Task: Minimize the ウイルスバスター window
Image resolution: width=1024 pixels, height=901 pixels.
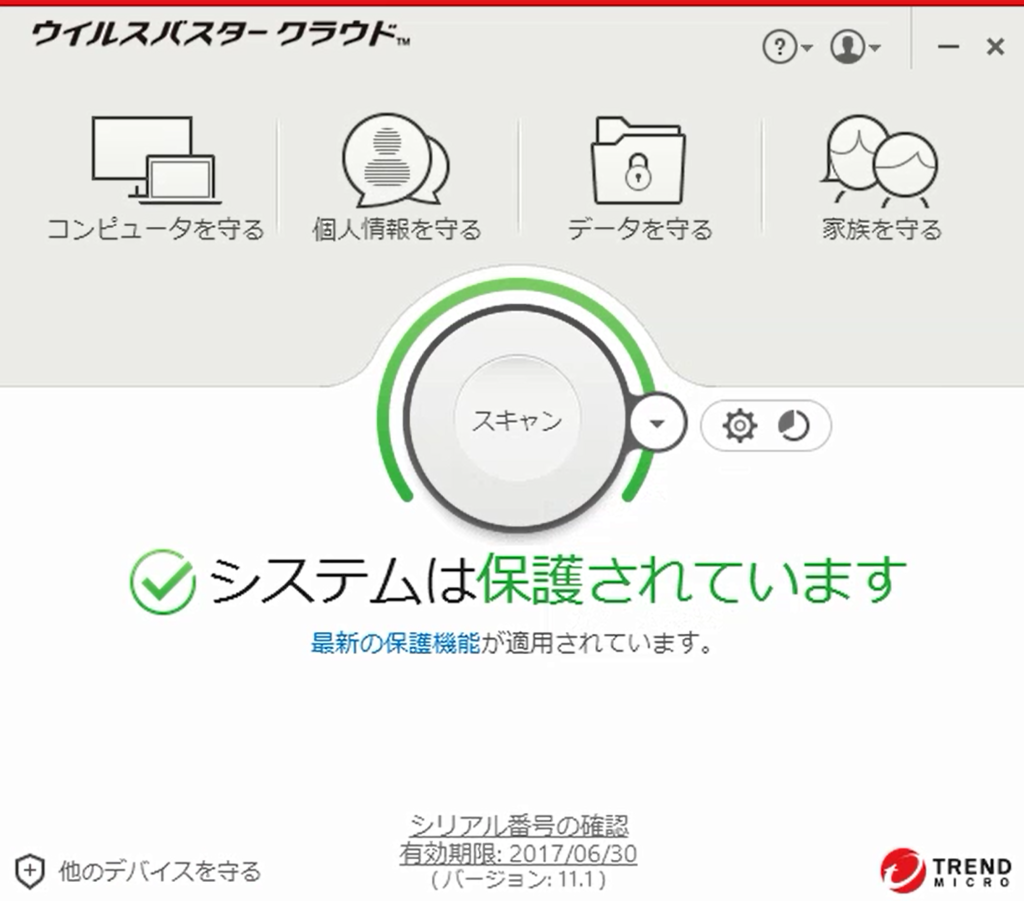Action: (948, 46)
